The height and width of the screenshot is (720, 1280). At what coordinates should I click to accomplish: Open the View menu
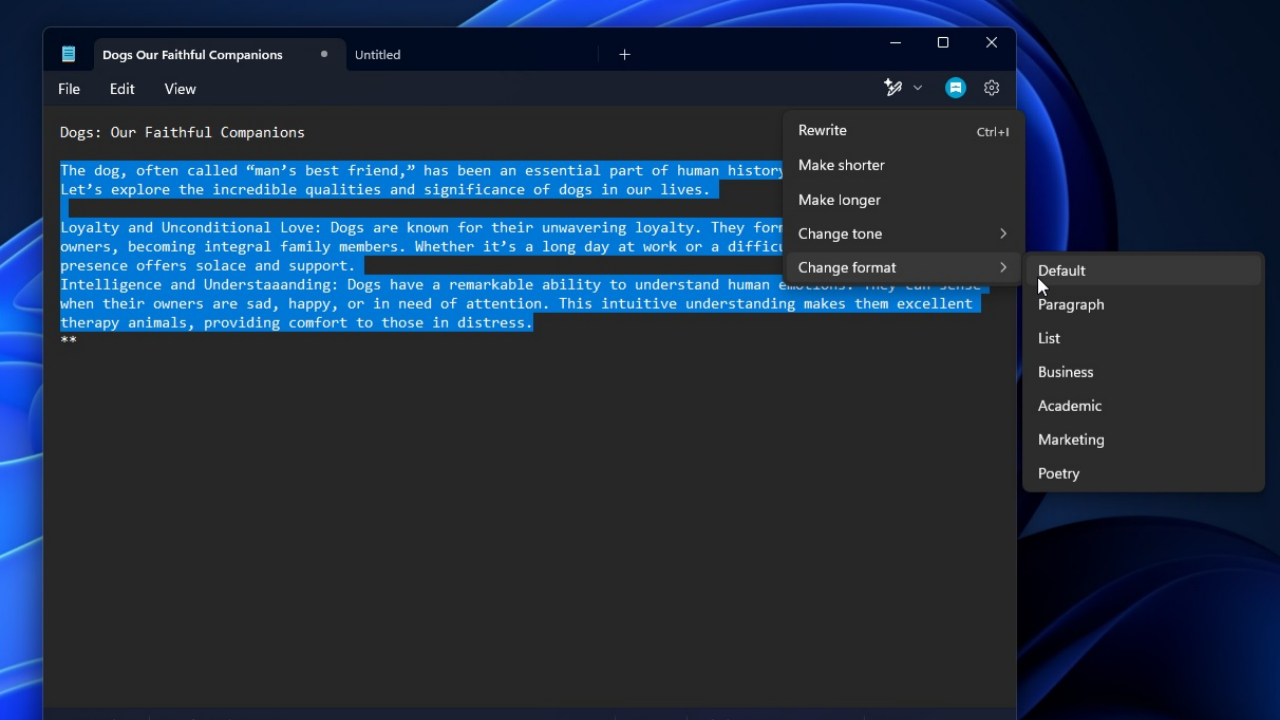[180, 89]
